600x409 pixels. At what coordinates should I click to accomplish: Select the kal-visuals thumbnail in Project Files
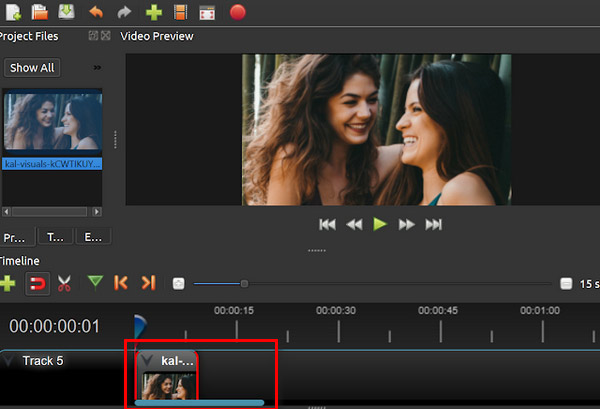click(x=52, y=121)
